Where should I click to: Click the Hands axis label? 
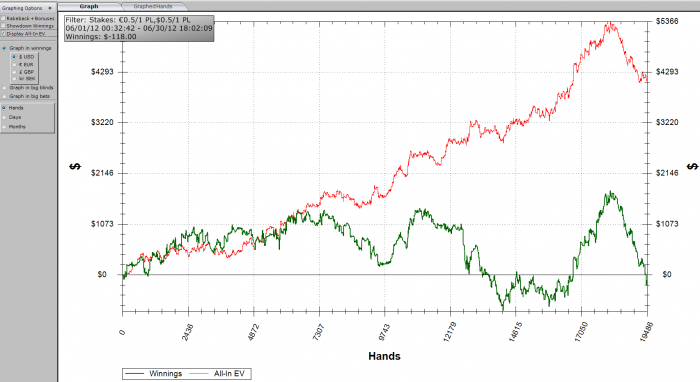384,356
